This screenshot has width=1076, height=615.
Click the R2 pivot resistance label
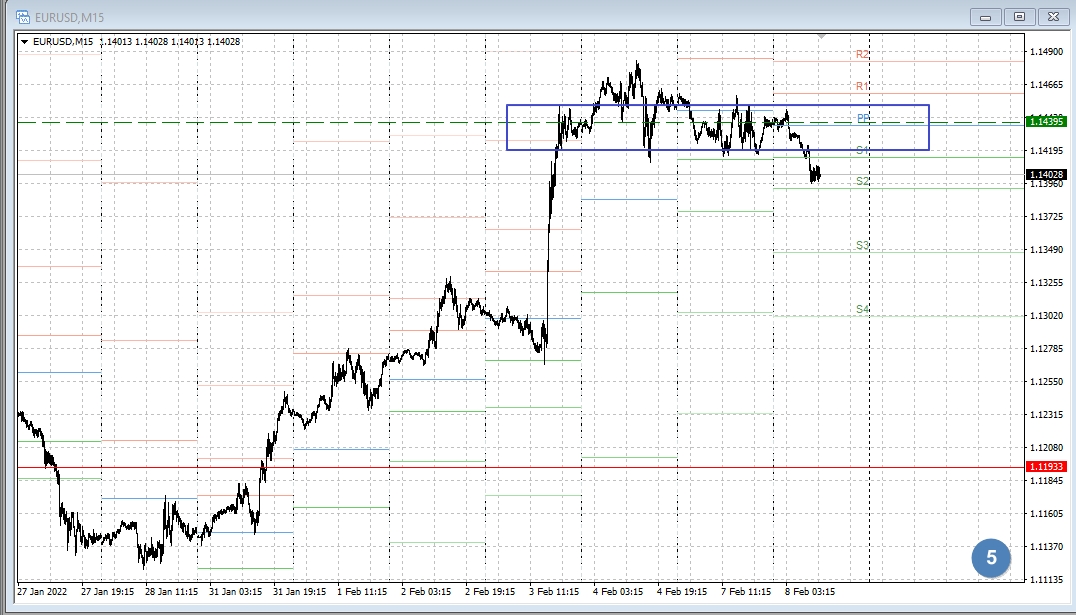click(x=862, y=54)
